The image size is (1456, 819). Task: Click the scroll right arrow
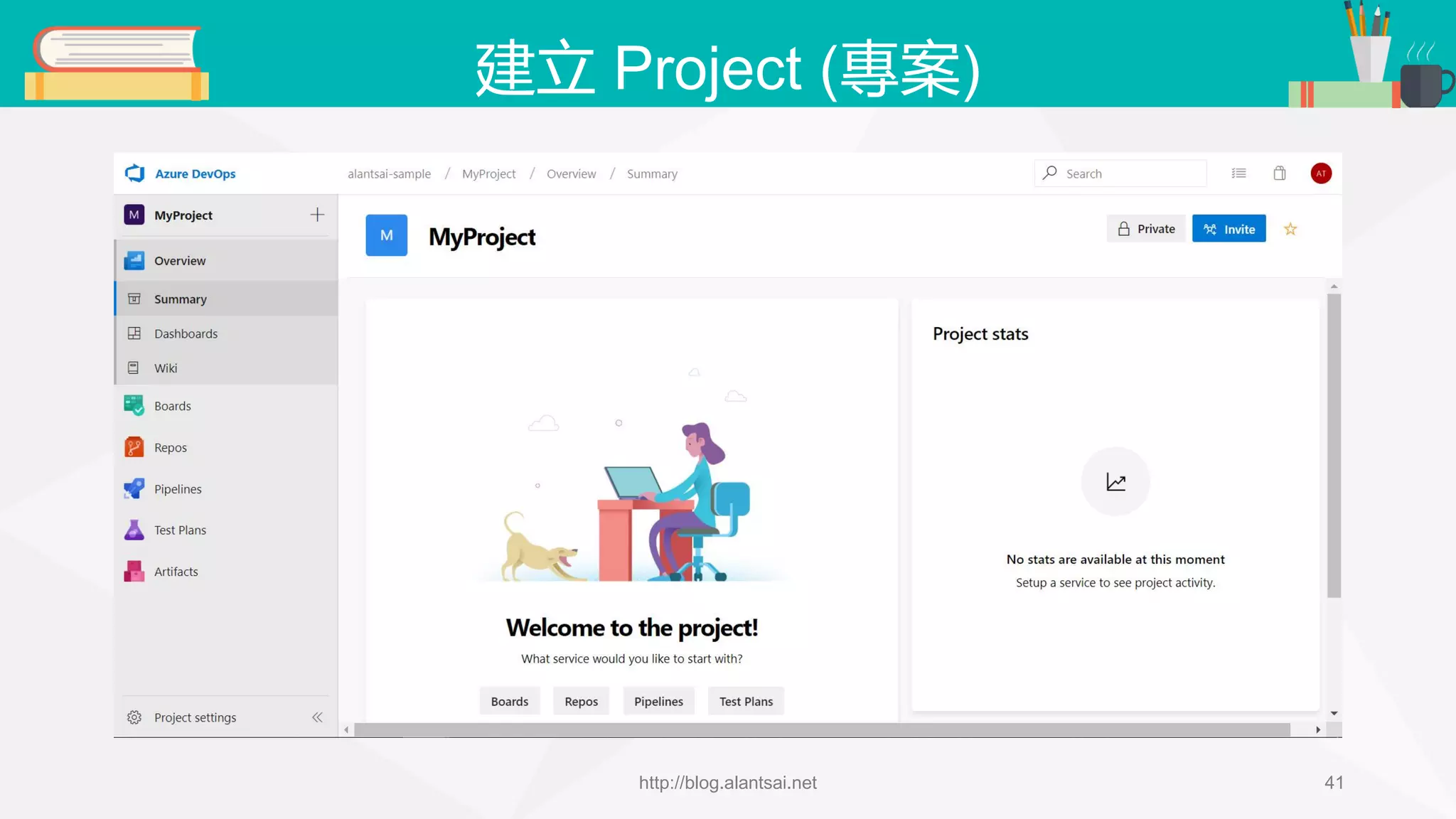1317,729
